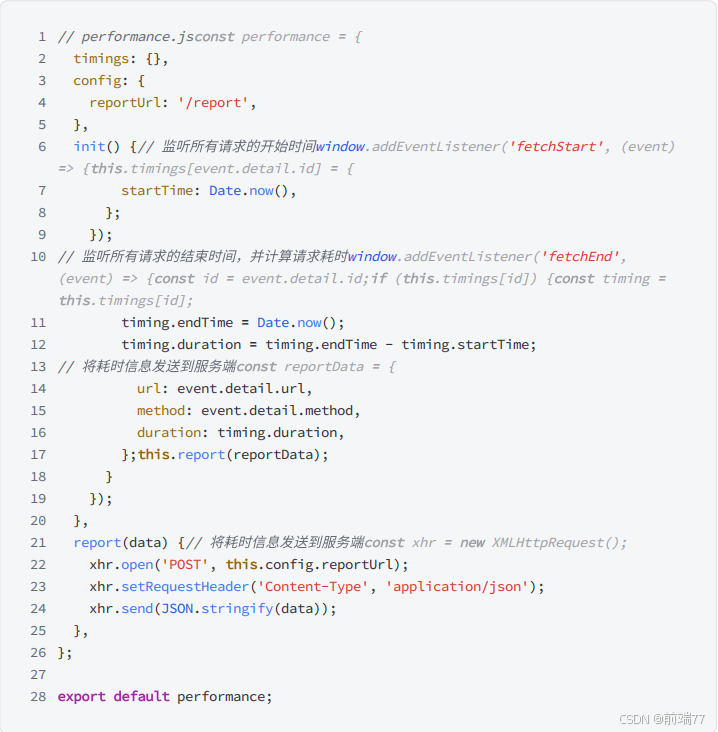Select the 'config: {' text on line 3
Viewport: 718px width, 732px height.
[x=109, y=81]
